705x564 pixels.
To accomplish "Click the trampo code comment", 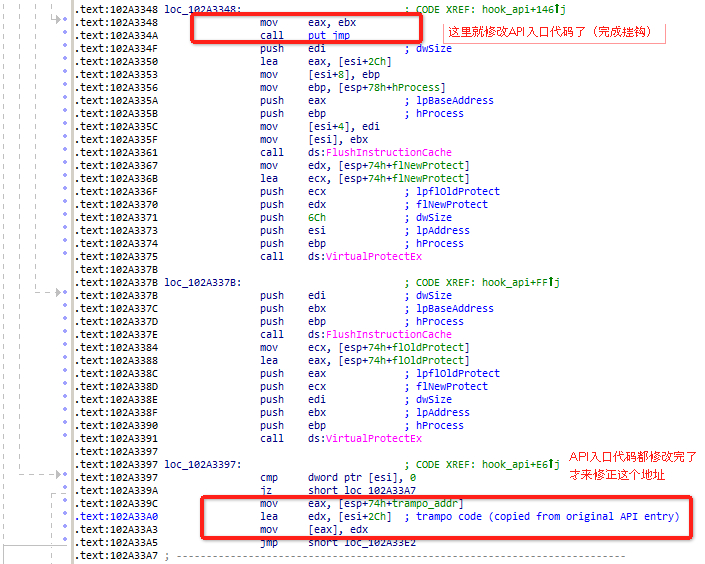I will [x=542, y=517].
